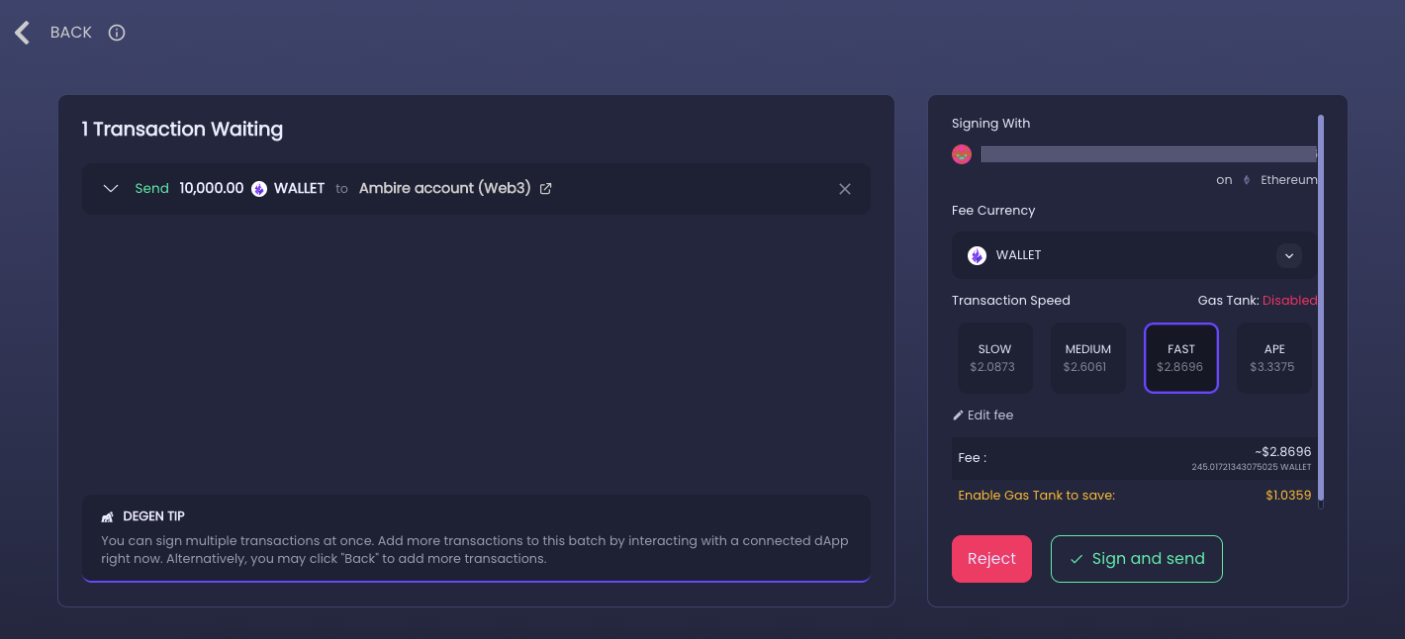Click the back arrow icon
The width and height of the screenshot is (1405, 639).
click(x=22, y=33)
